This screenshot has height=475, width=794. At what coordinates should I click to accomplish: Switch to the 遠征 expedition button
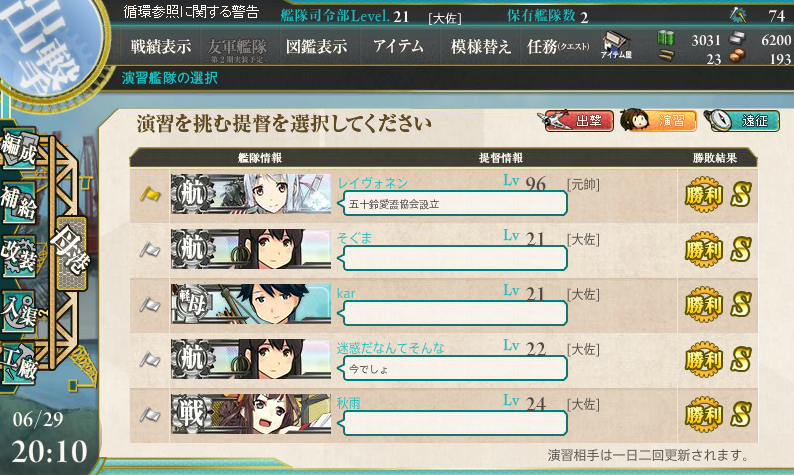click(x=742, y=121)
